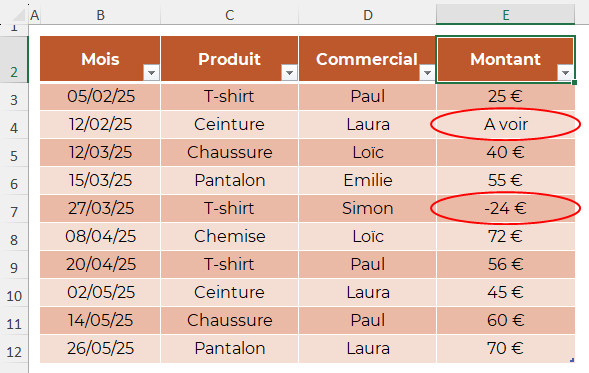Select row 7 header
The height and width of the screenshot is (373, 589).
tap(14, 211)
